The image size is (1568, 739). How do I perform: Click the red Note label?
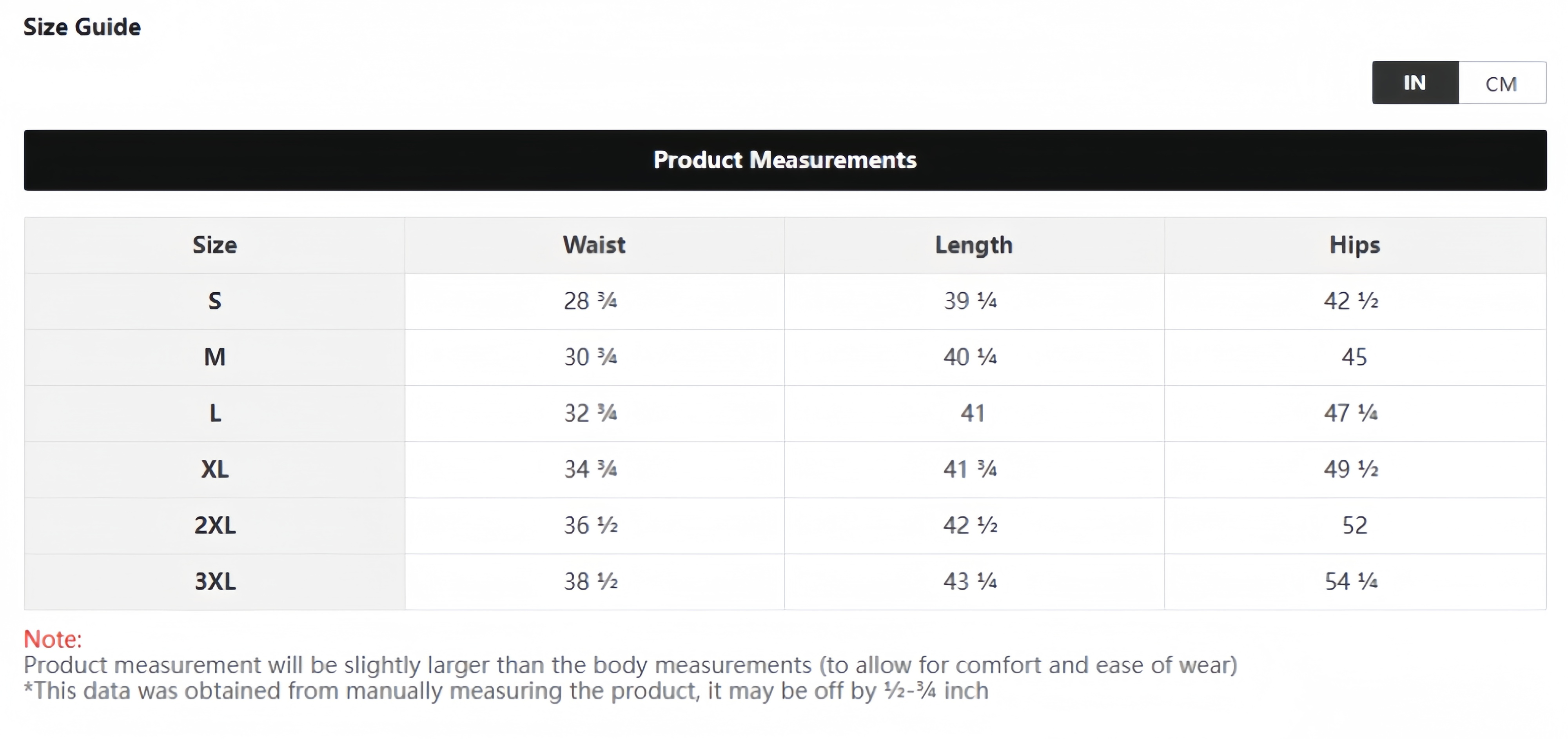[53, 639]
